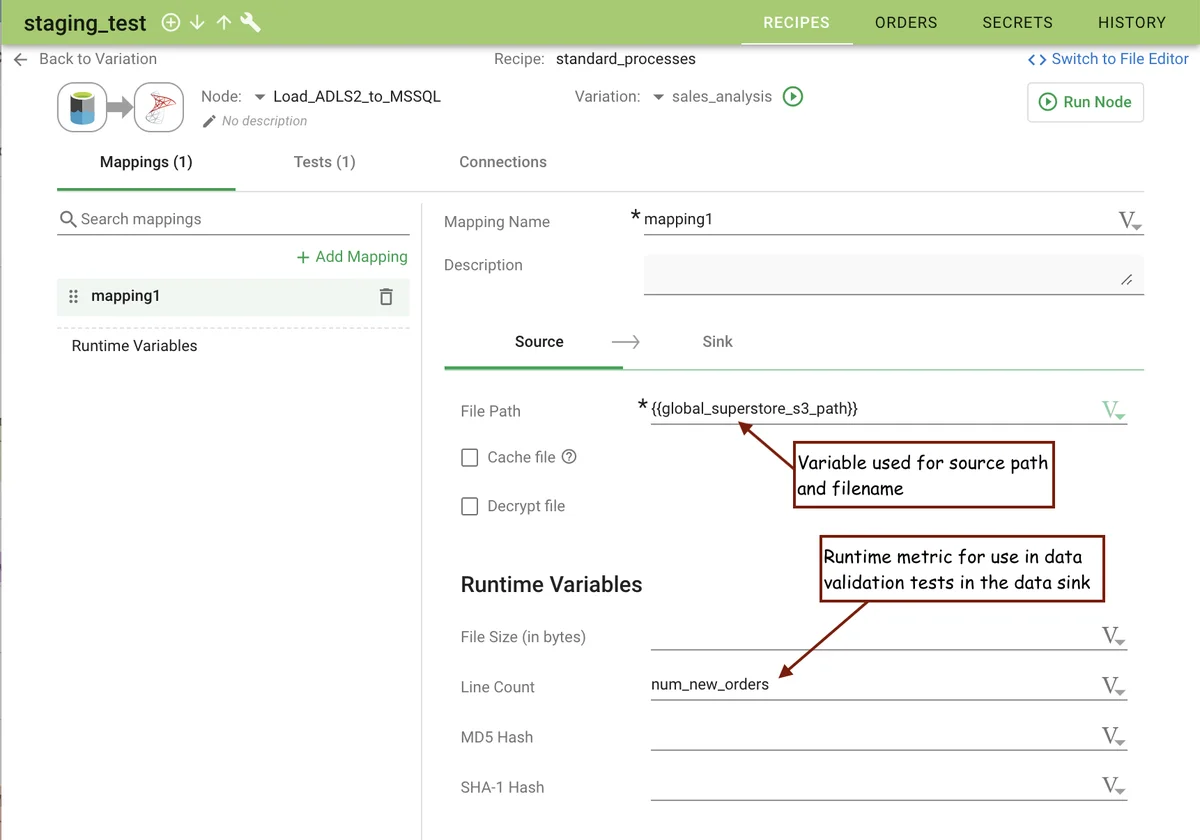Check the Decrypt file option
1200x840 pixels.
[x=469, y=506]
